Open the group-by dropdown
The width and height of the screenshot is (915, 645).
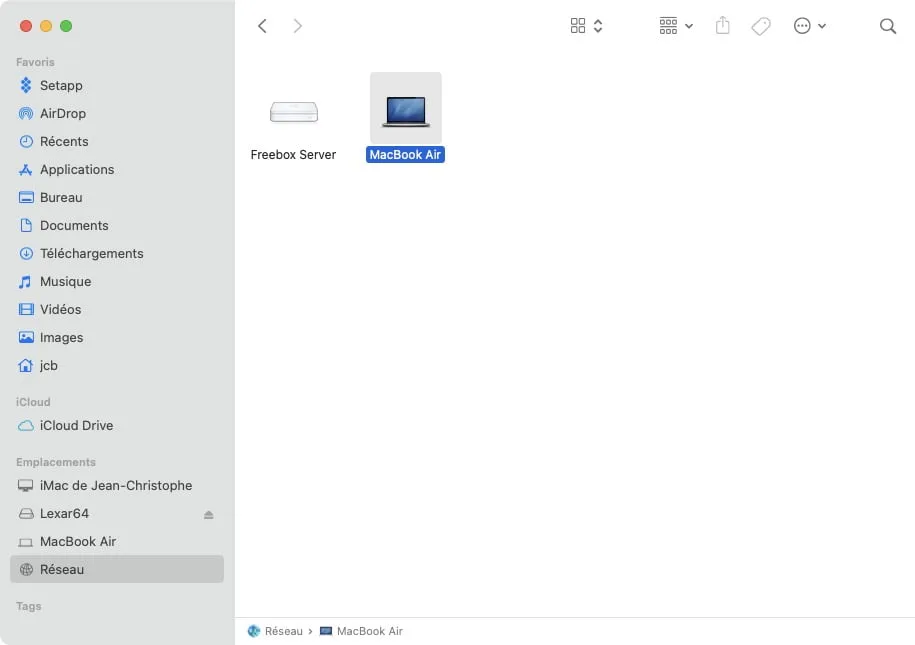pos(676,26)
